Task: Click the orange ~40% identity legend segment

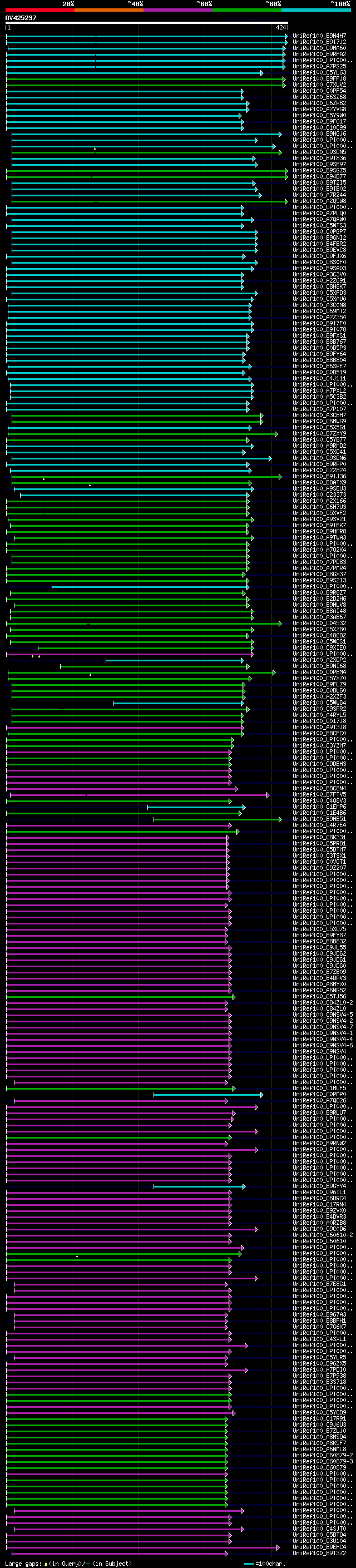Action: click(109, 10)
